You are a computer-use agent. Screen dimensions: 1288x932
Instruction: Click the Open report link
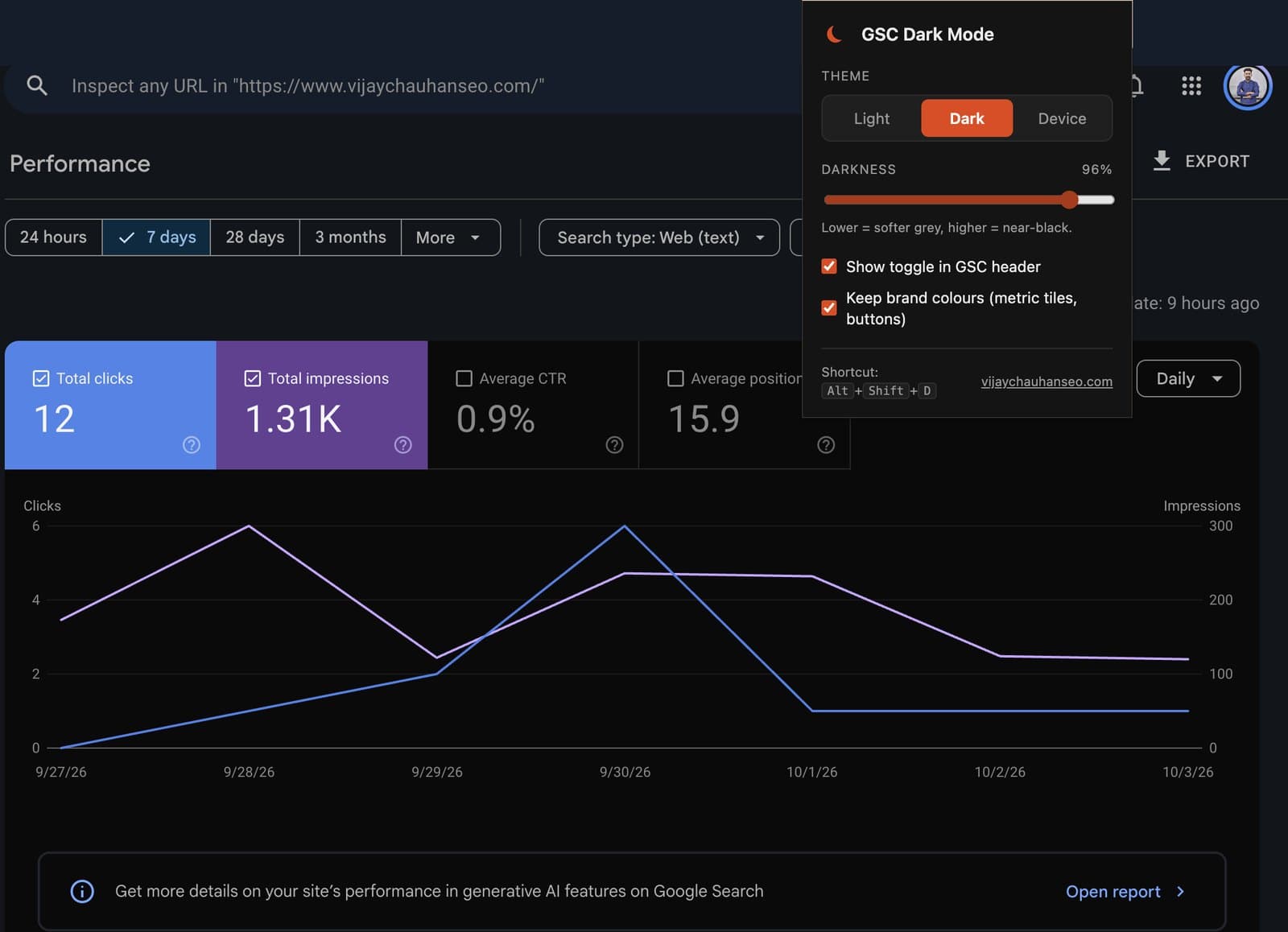tap(1113, 891)
